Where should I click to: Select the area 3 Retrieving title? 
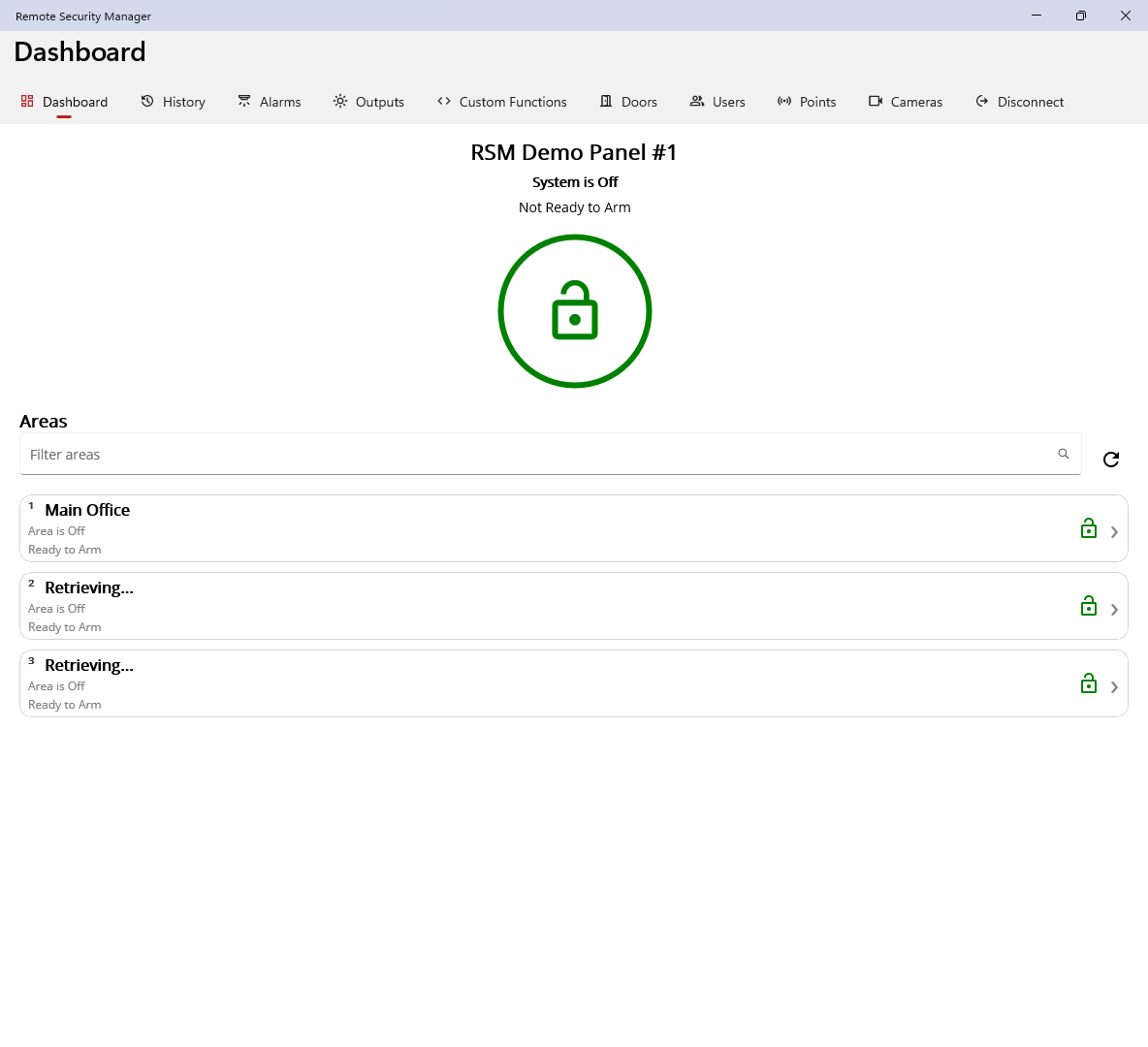[88, 666]
